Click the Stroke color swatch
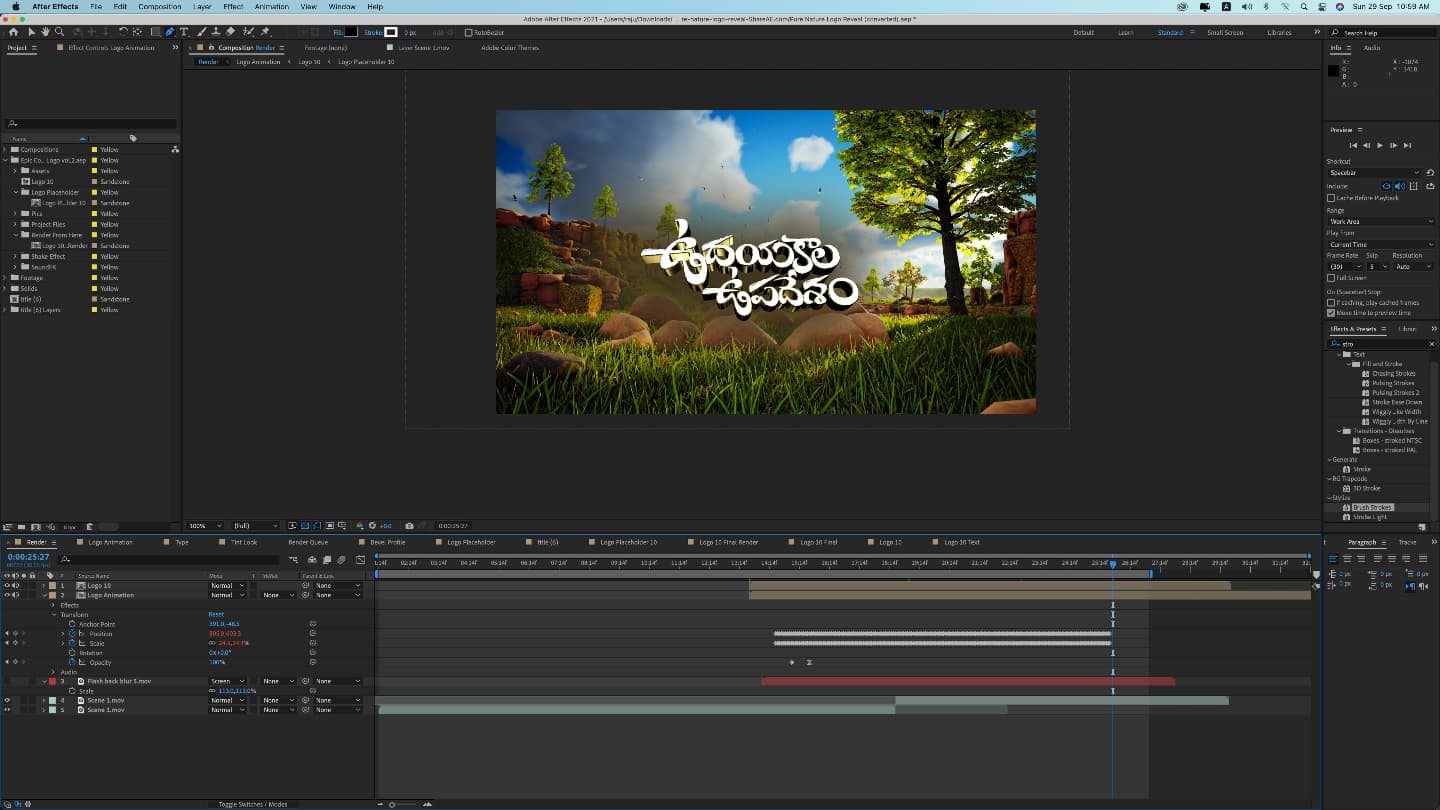1440x810 pixels. pos(391,32)
